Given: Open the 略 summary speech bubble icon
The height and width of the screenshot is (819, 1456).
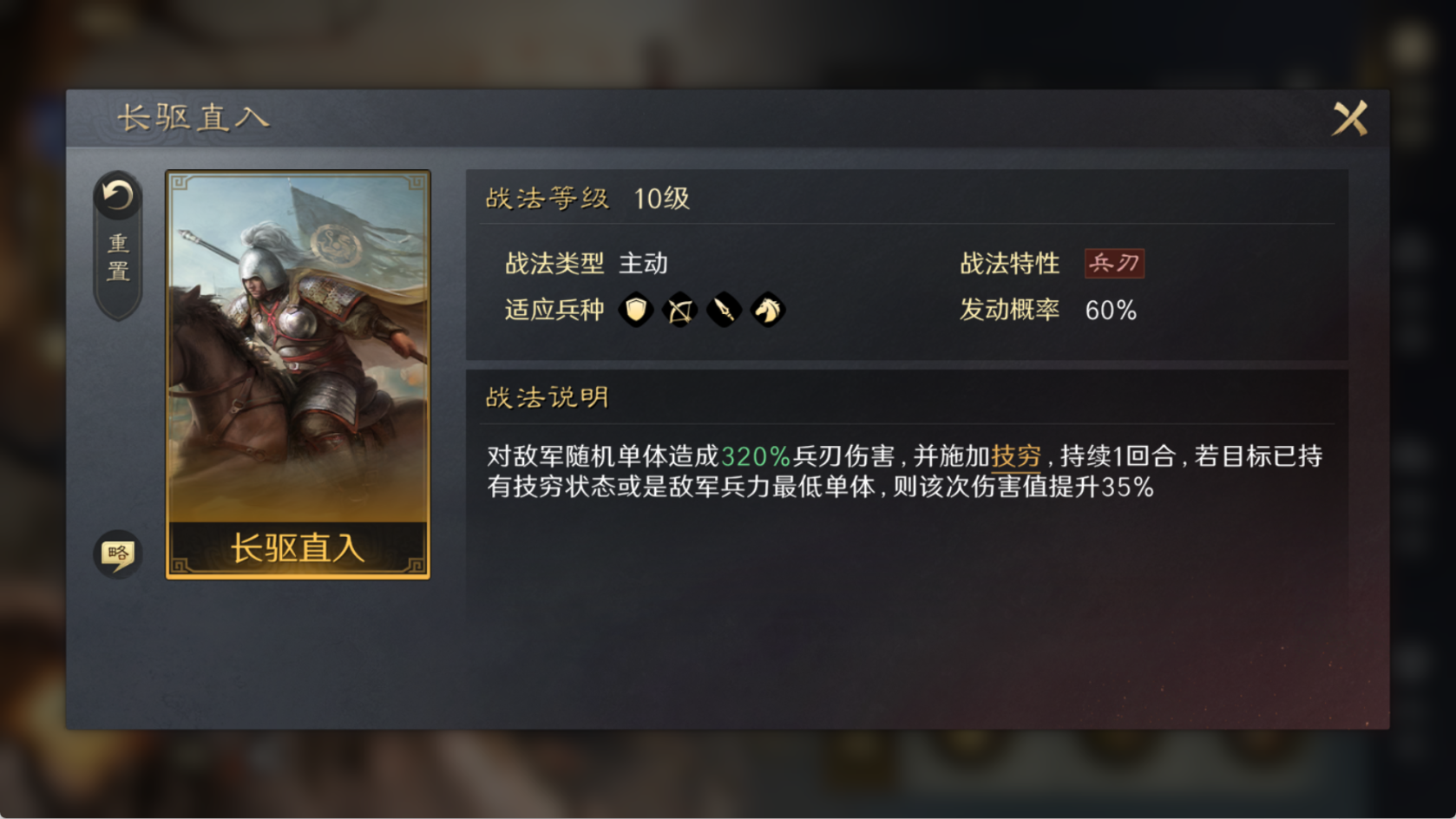Looking at the screenshot, I should [118, 554].
